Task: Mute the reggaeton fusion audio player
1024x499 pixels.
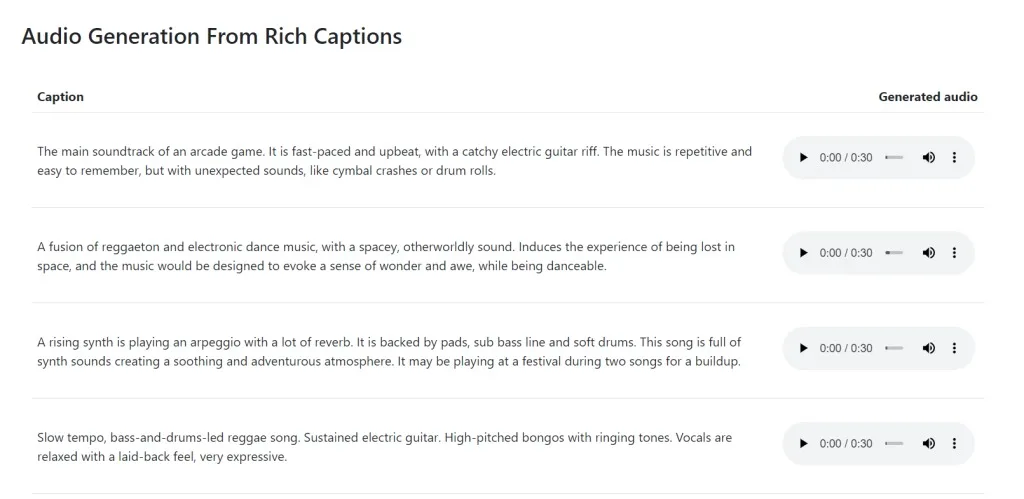Action: 929,253
